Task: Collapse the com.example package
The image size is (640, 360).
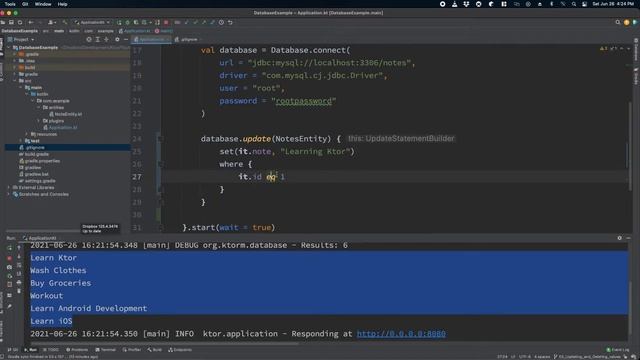Action: (x=33, y=101)
